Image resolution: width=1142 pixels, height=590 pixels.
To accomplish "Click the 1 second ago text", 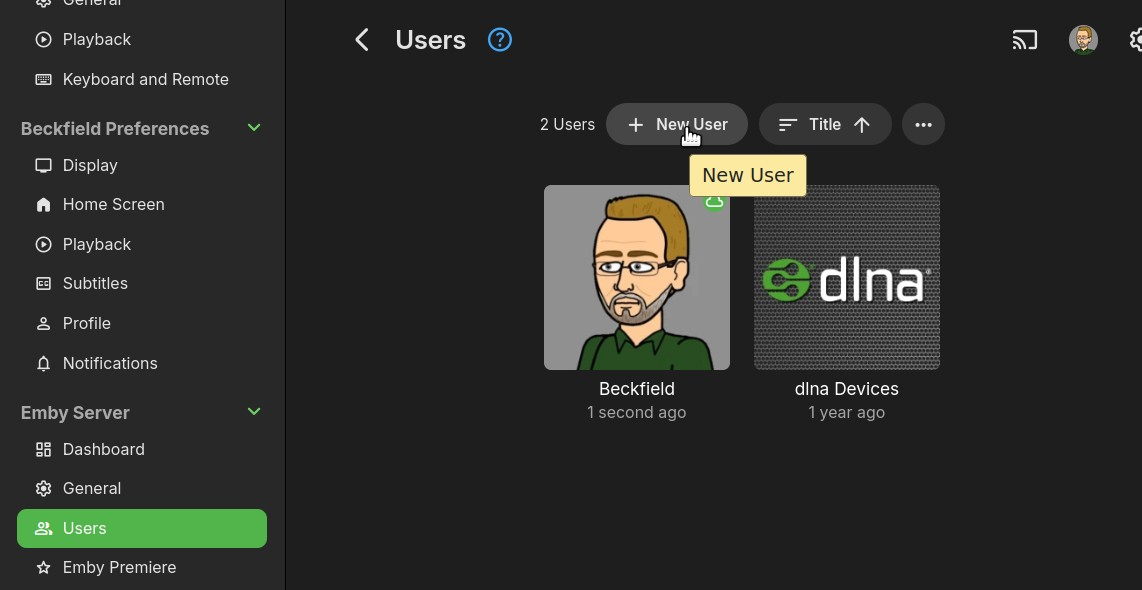I will pos(637,412).
